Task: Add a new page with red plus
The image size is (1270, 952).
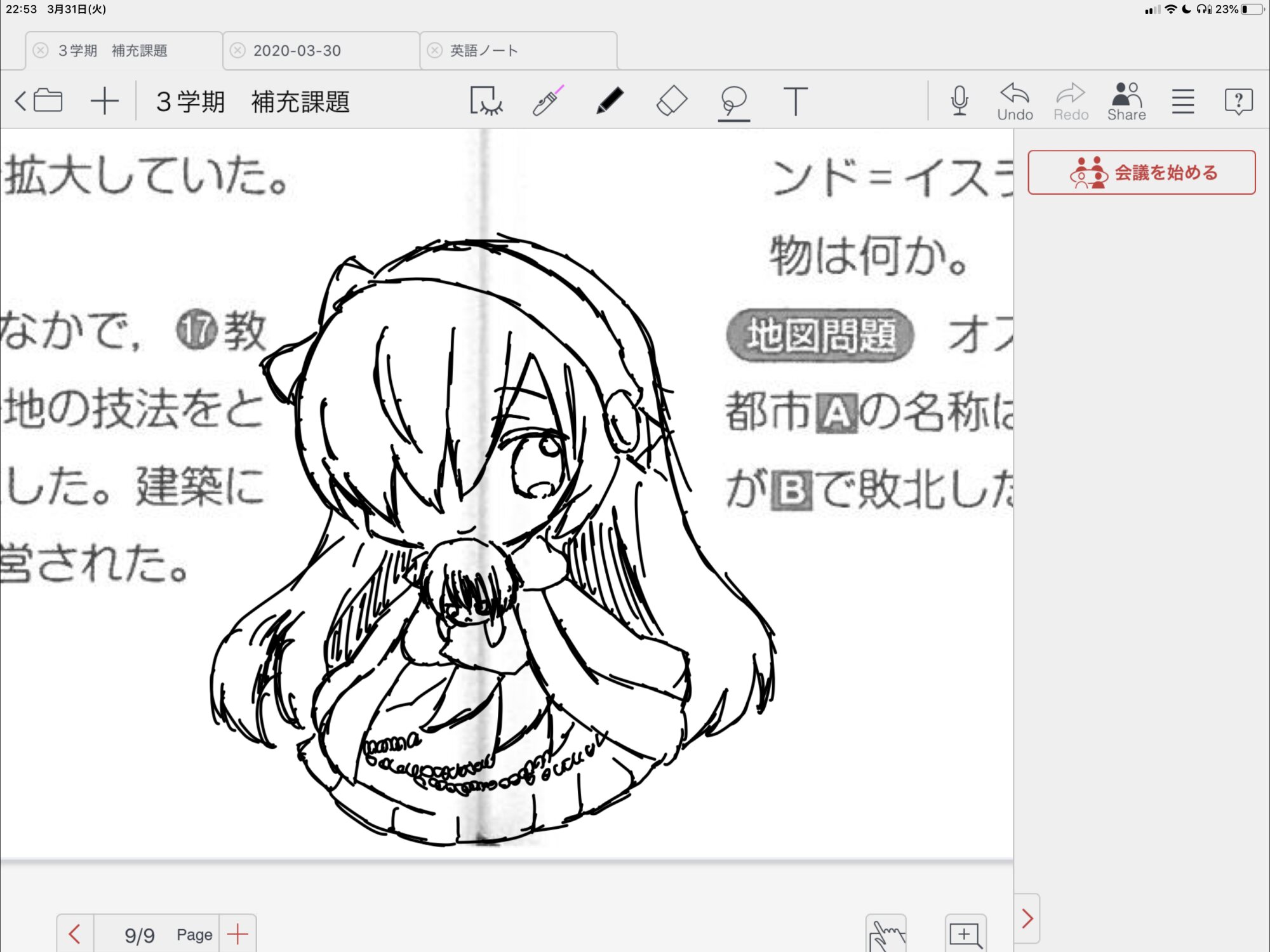Action: pyautogui.click(x=237, y=934)
